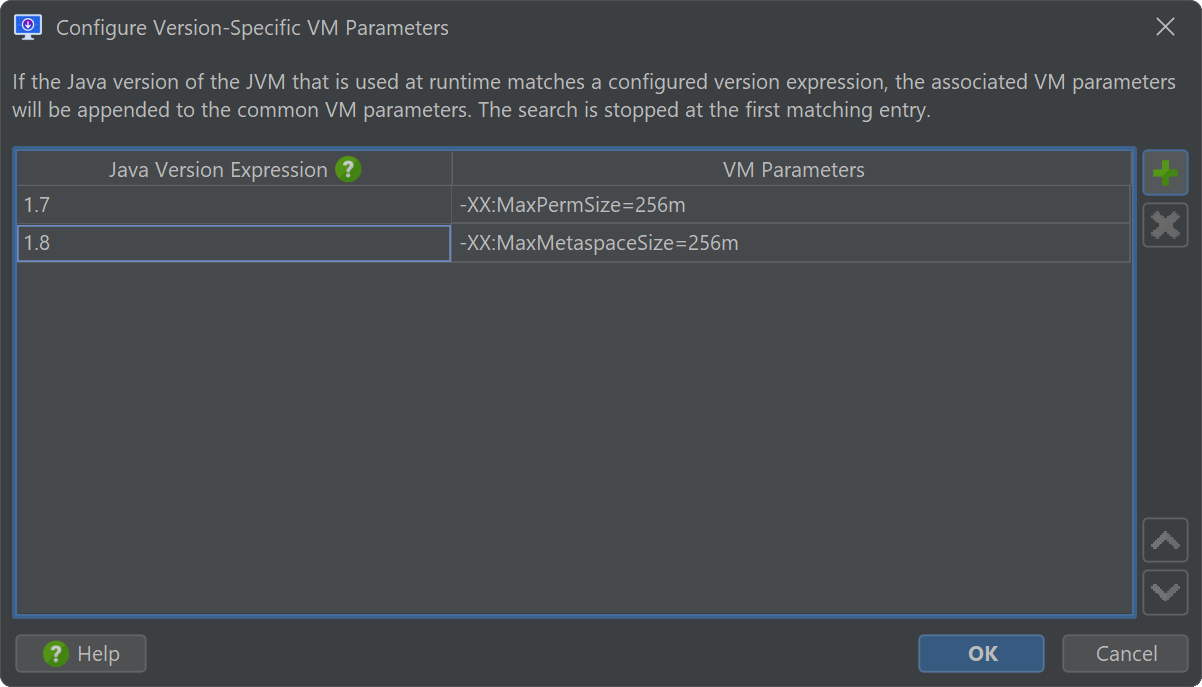Click the green plus add-entry icon

tap(1165, 173)
